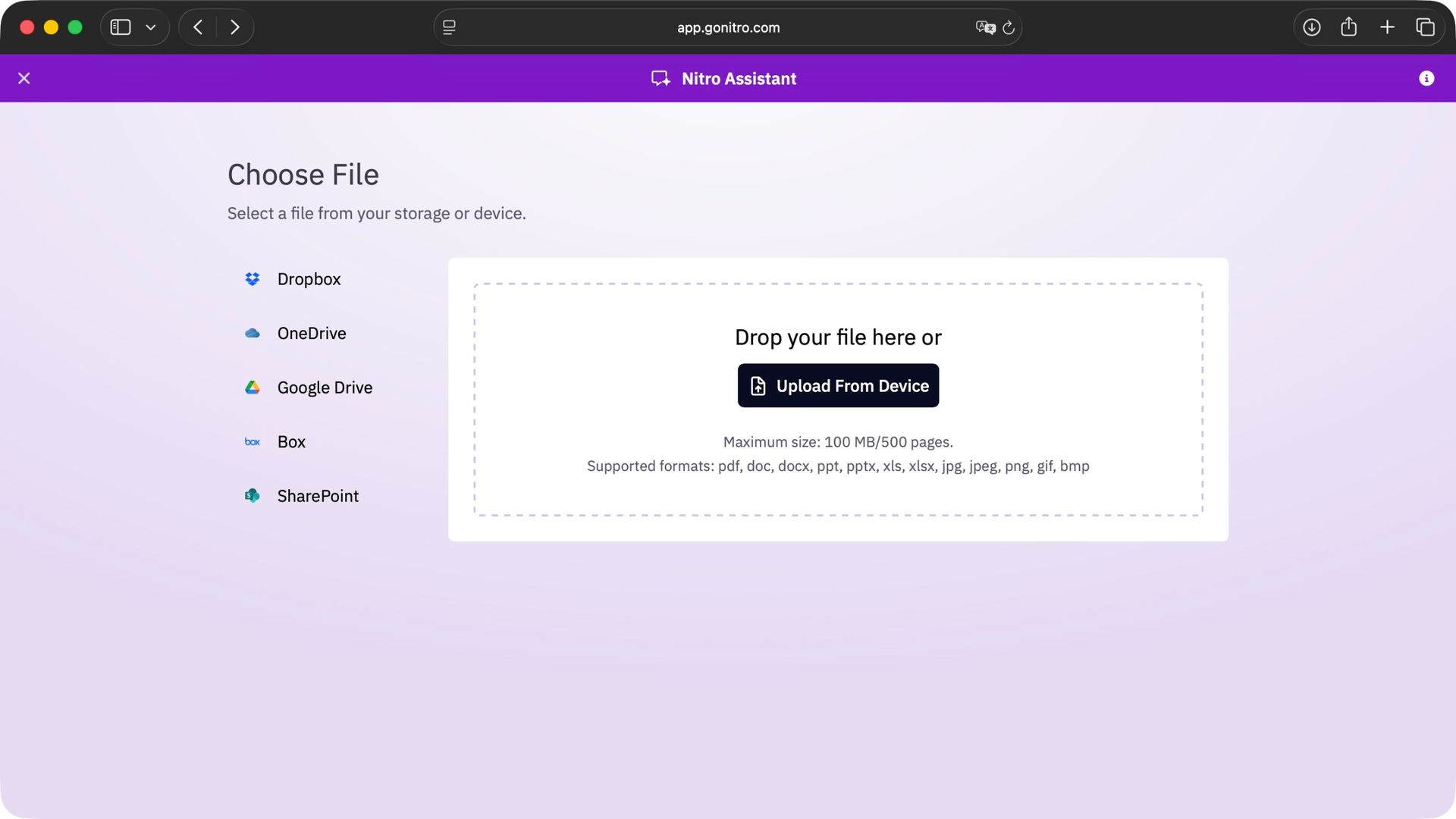Expand the sidebar tab group dropdown arrow
The height and width of the screenshot is (819, 1456).
[x=151, y=27]
